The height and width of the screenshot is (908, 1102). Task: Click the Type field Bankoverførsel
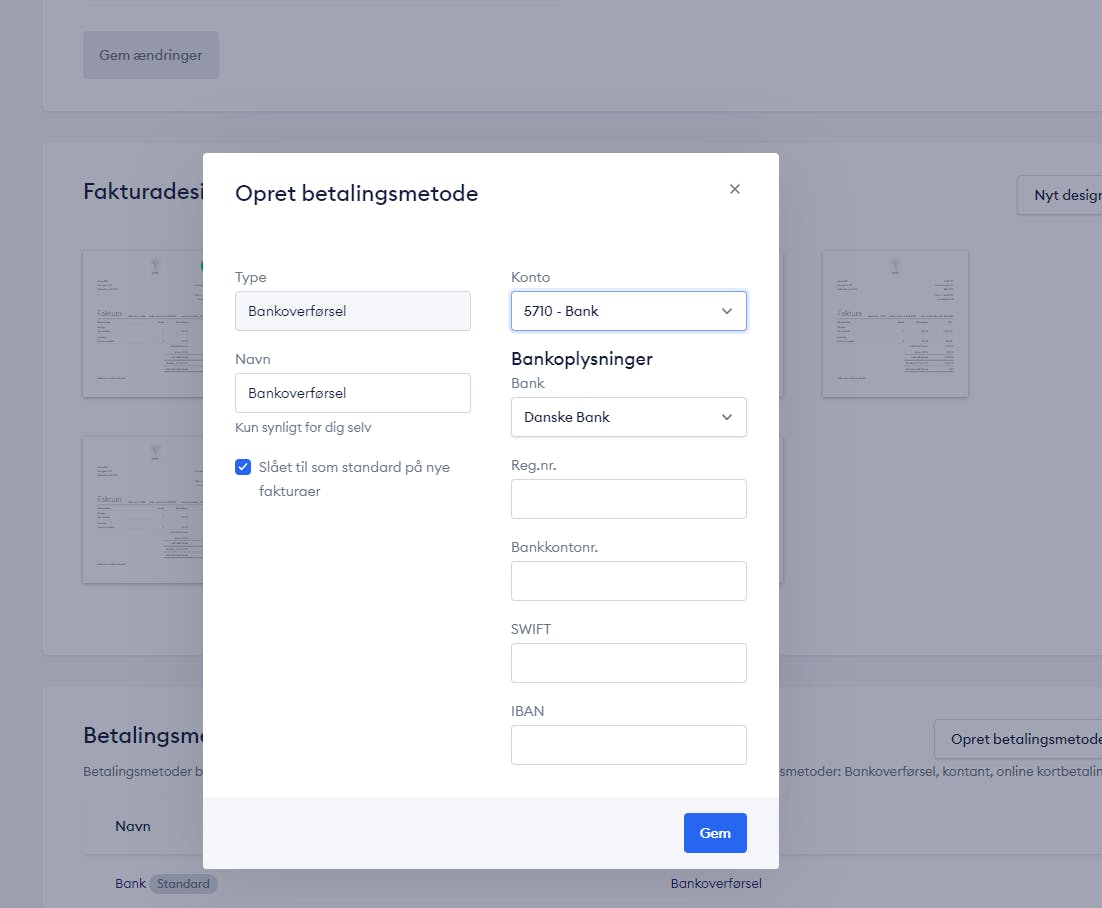coord(353,311)
